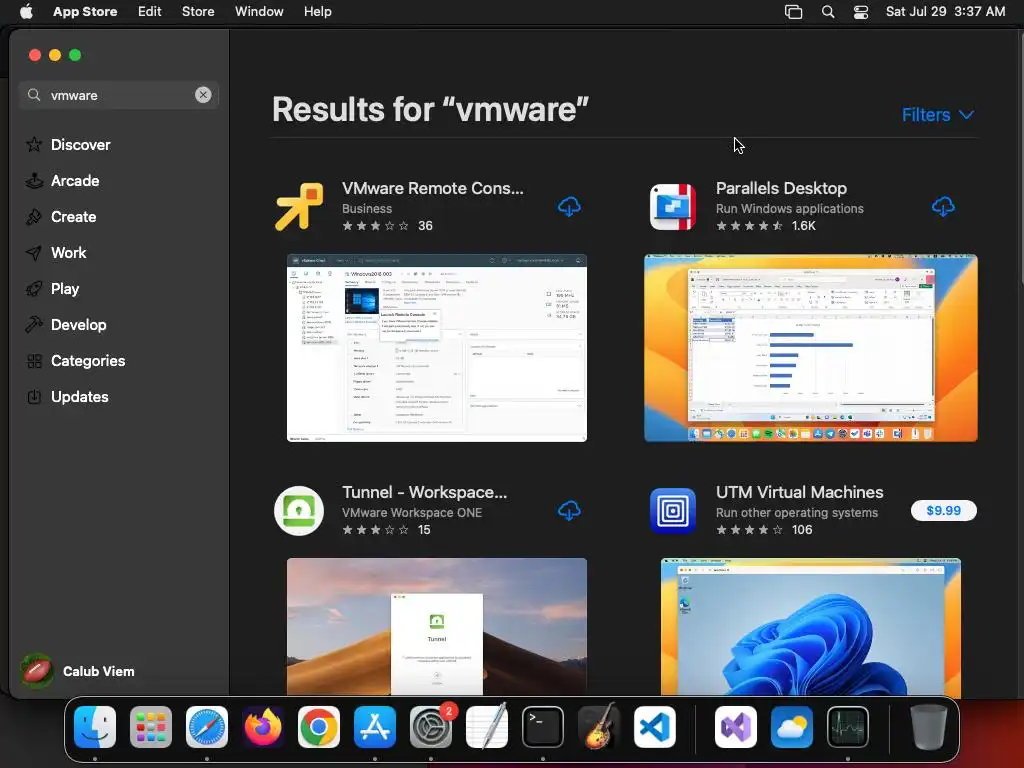1024x768 pixels.
Task: Open Stage Manager icon in menu bar
Action: 793,12
